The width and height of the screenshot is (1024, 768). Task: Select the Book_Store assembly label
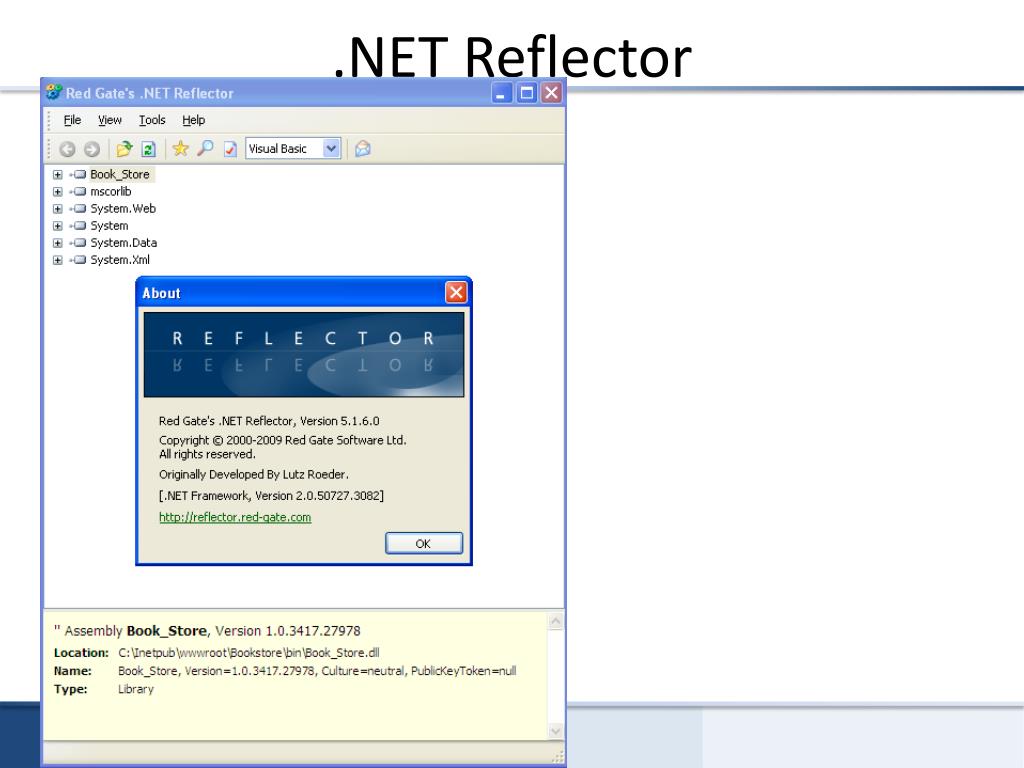click(x=120, y=174)
